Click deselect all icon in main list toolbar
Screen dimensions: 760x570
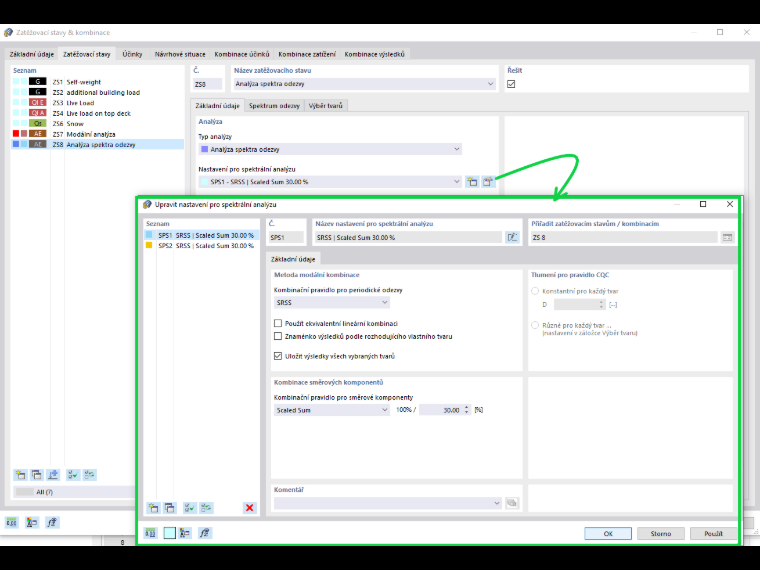(x=89, y=475)
